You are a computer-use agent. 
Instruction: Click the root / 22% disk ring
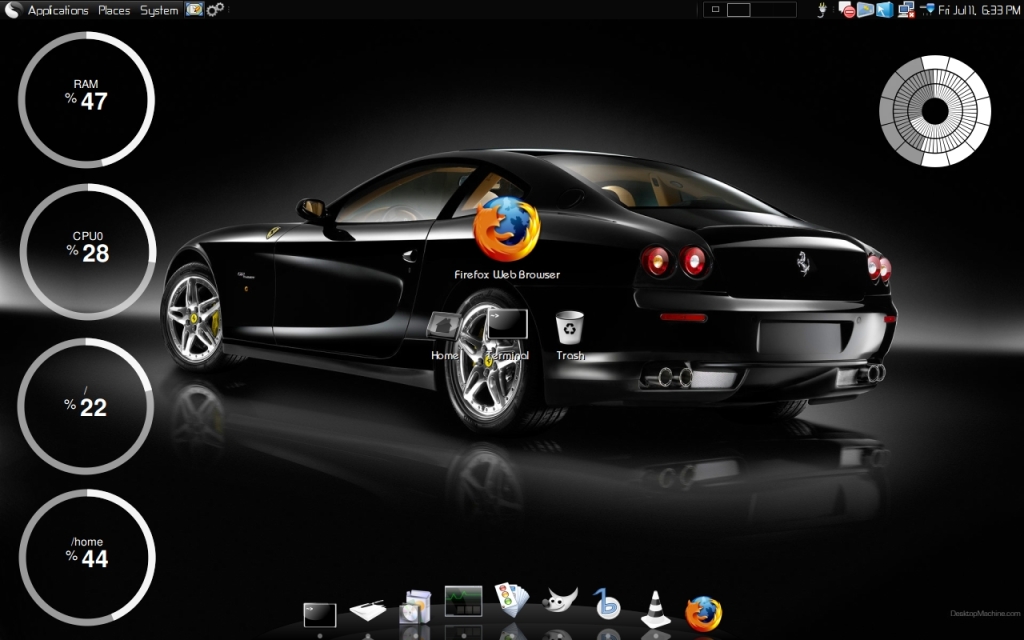86,406
